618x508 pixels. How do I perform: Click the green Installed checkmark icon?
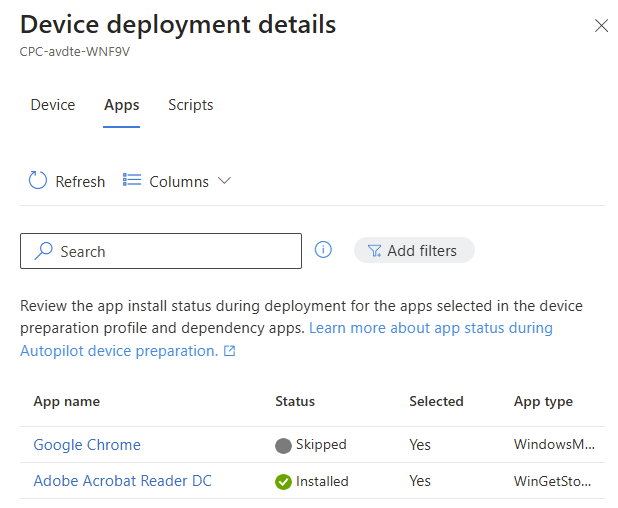[283, 482]
